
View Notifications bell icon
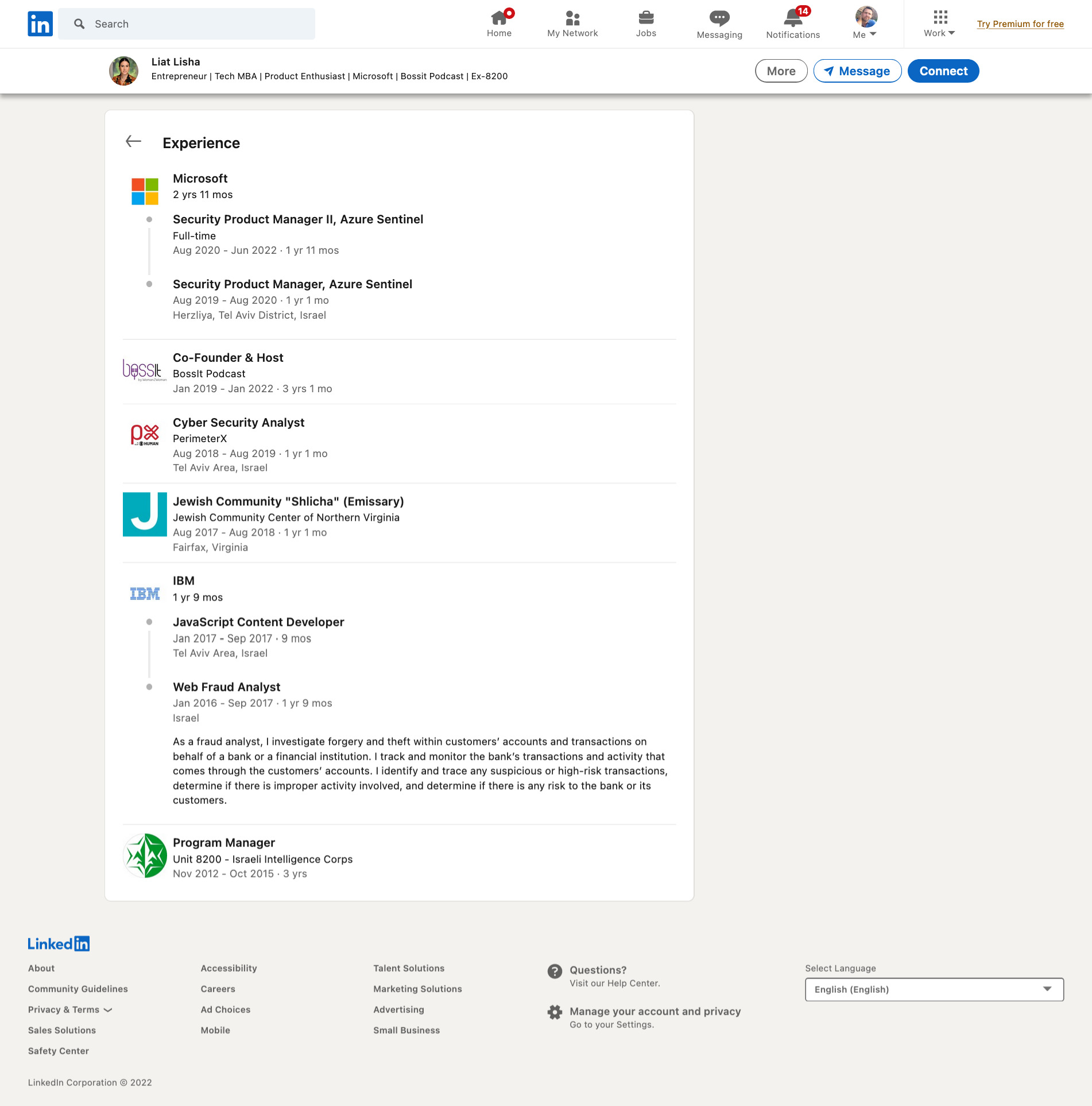coord(793,18)
